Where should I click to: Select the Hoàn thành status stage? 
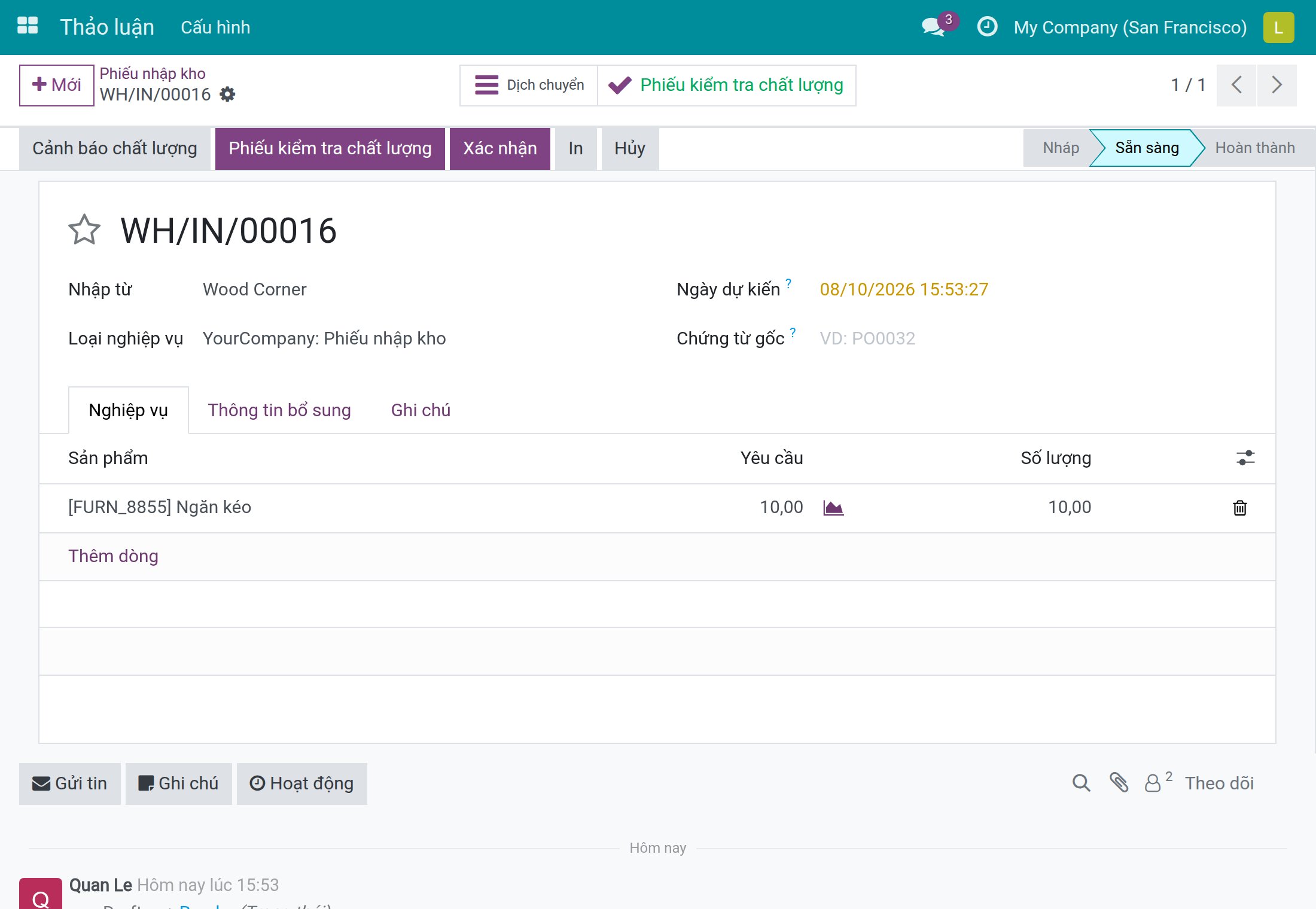coord(1254,148)
